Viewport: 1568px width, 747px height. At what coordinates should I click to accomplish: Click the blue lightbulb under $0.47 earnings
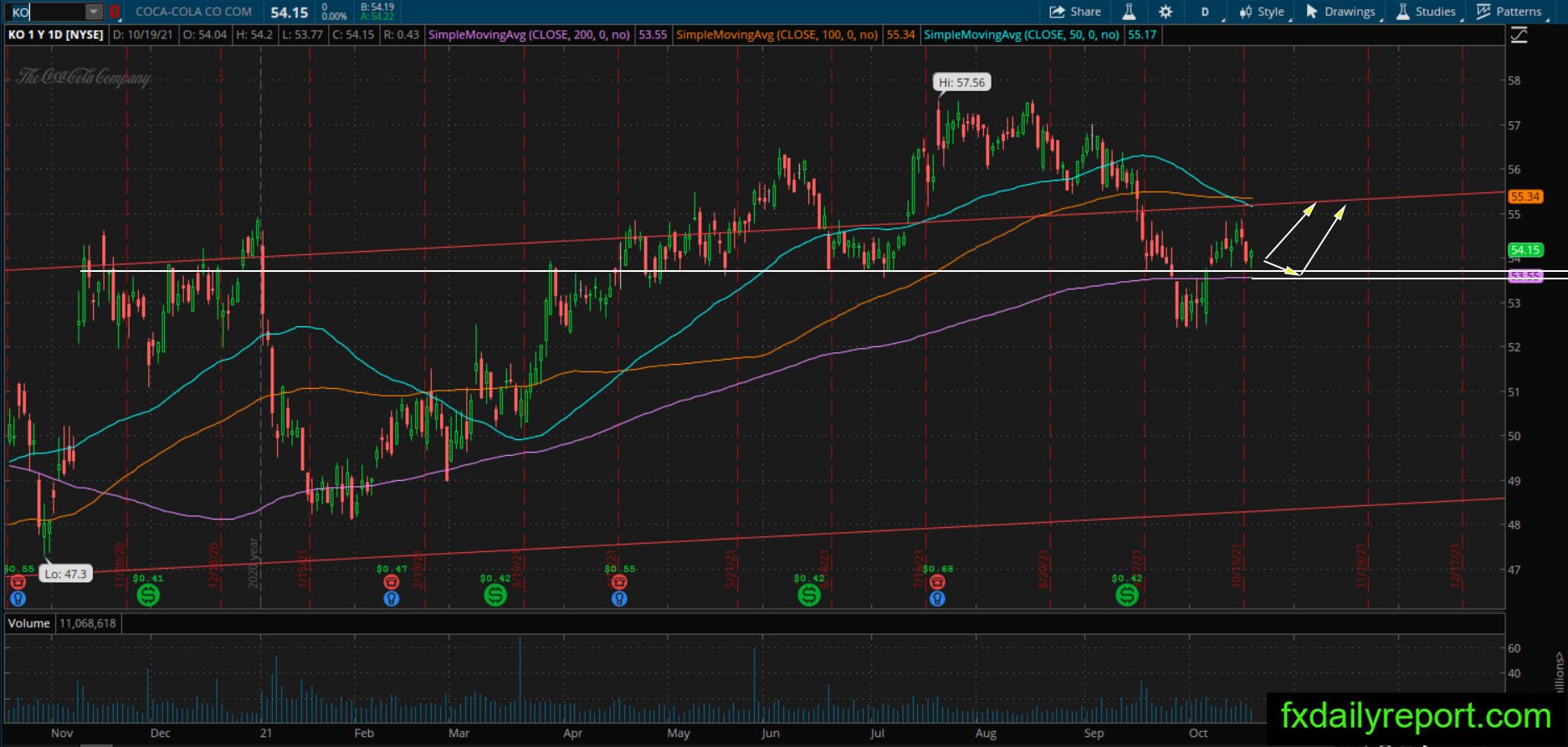coord(391,598)
